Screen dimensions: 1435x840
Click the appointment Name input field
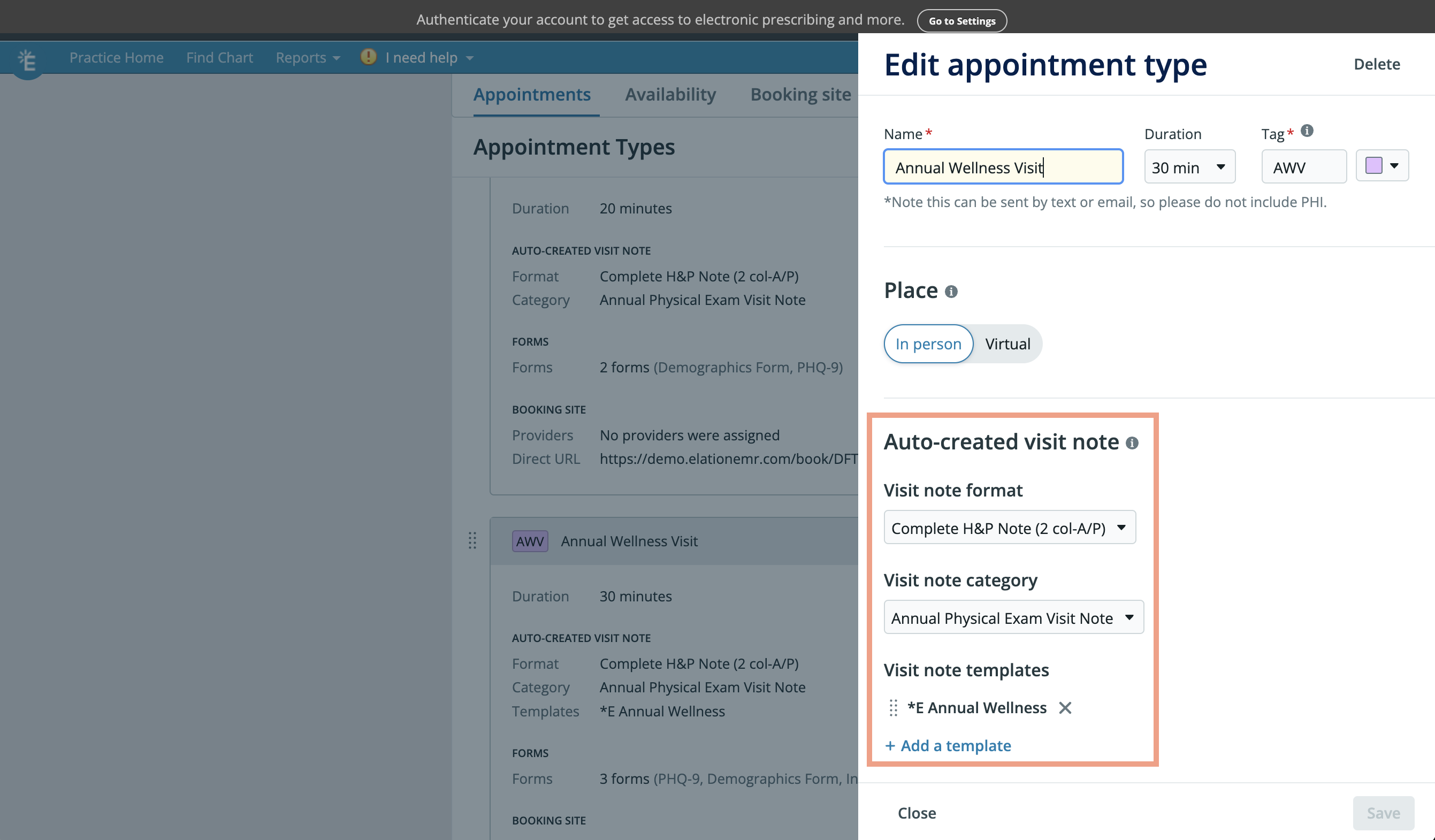tap(1003, 166)
